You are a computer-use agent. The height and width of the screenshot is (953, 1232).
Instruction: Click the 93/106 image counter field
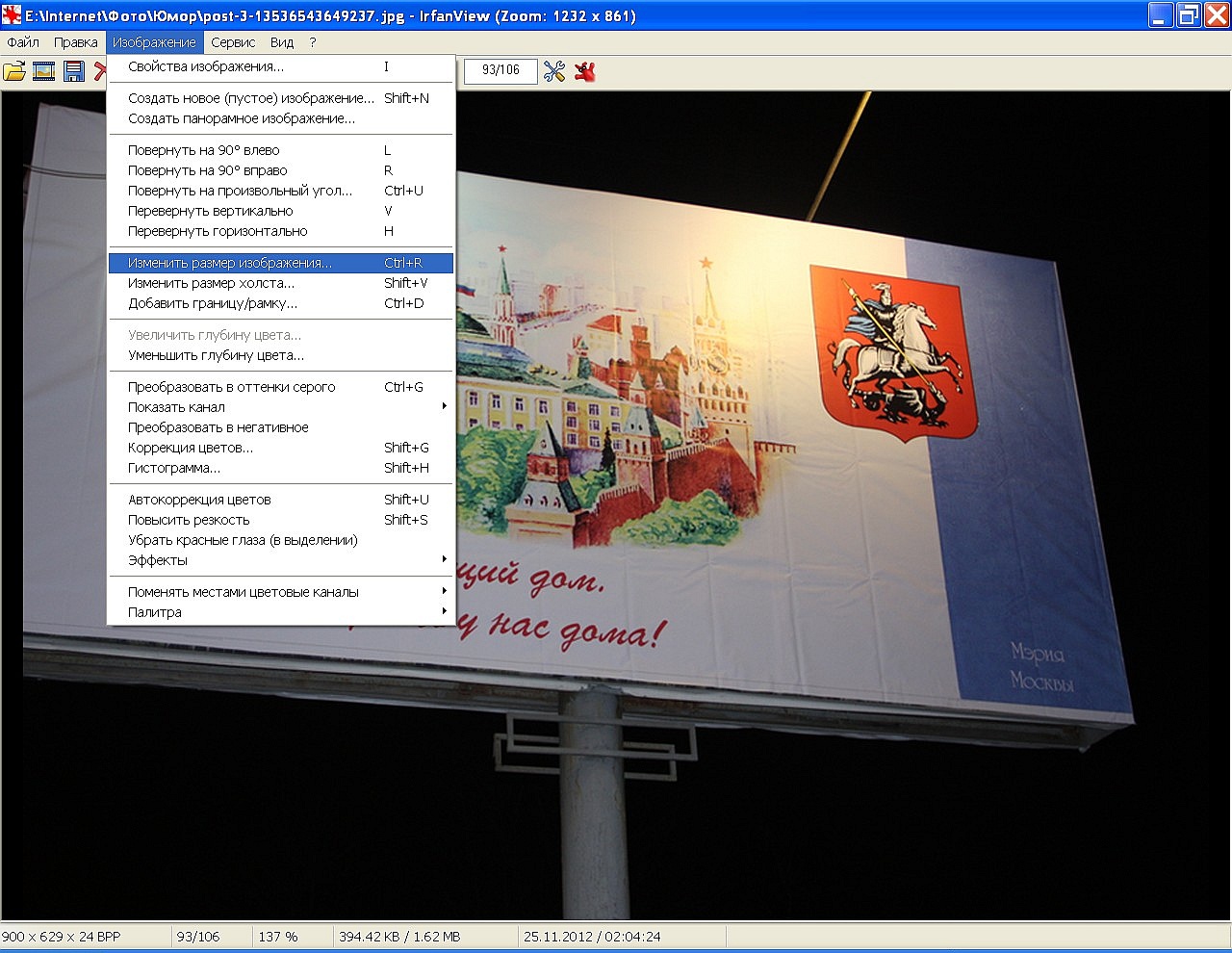click(x=500, y=70)
